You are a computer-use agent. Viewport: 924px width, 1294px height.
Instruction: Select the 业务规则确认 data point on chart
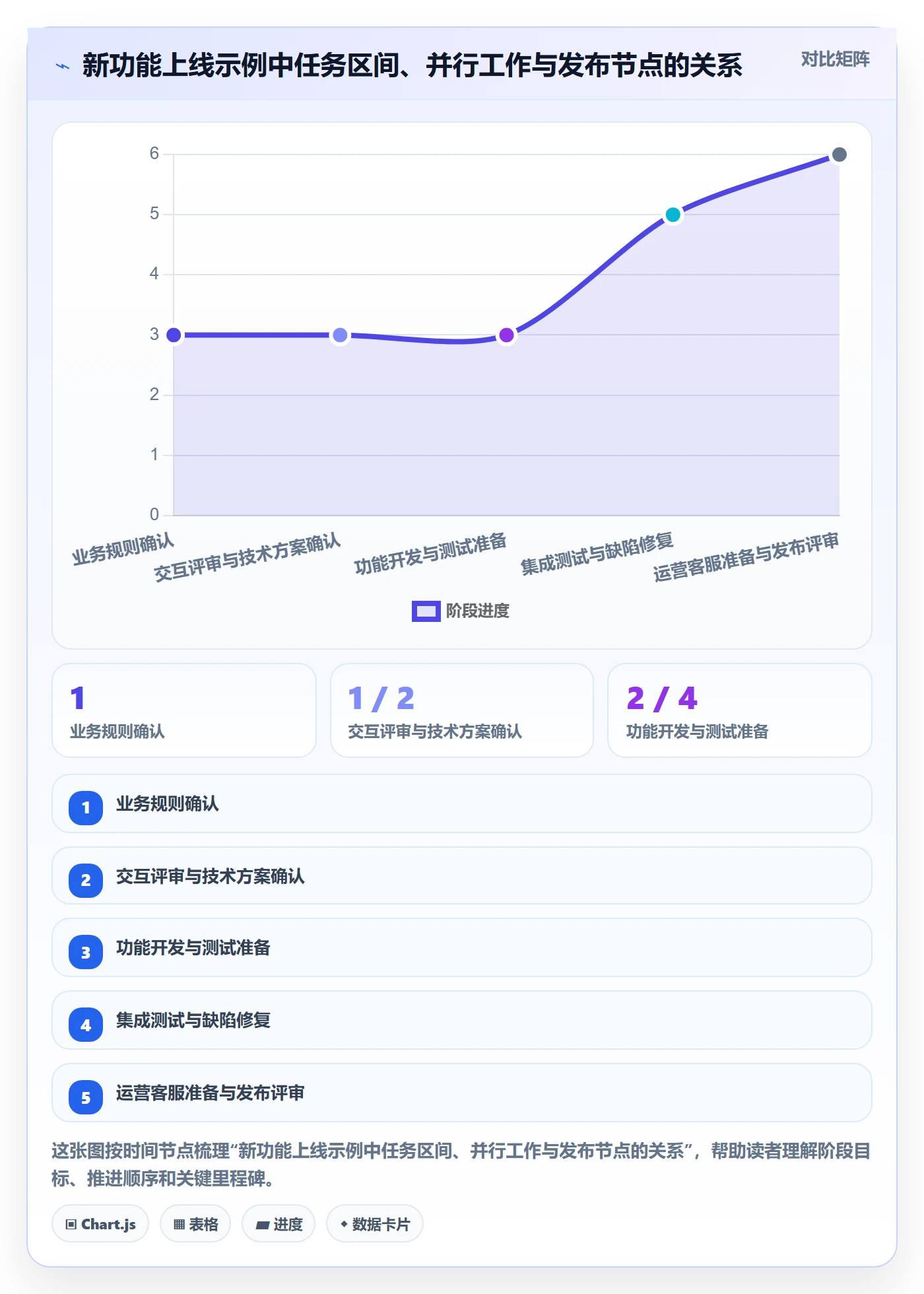pos(174,335)
